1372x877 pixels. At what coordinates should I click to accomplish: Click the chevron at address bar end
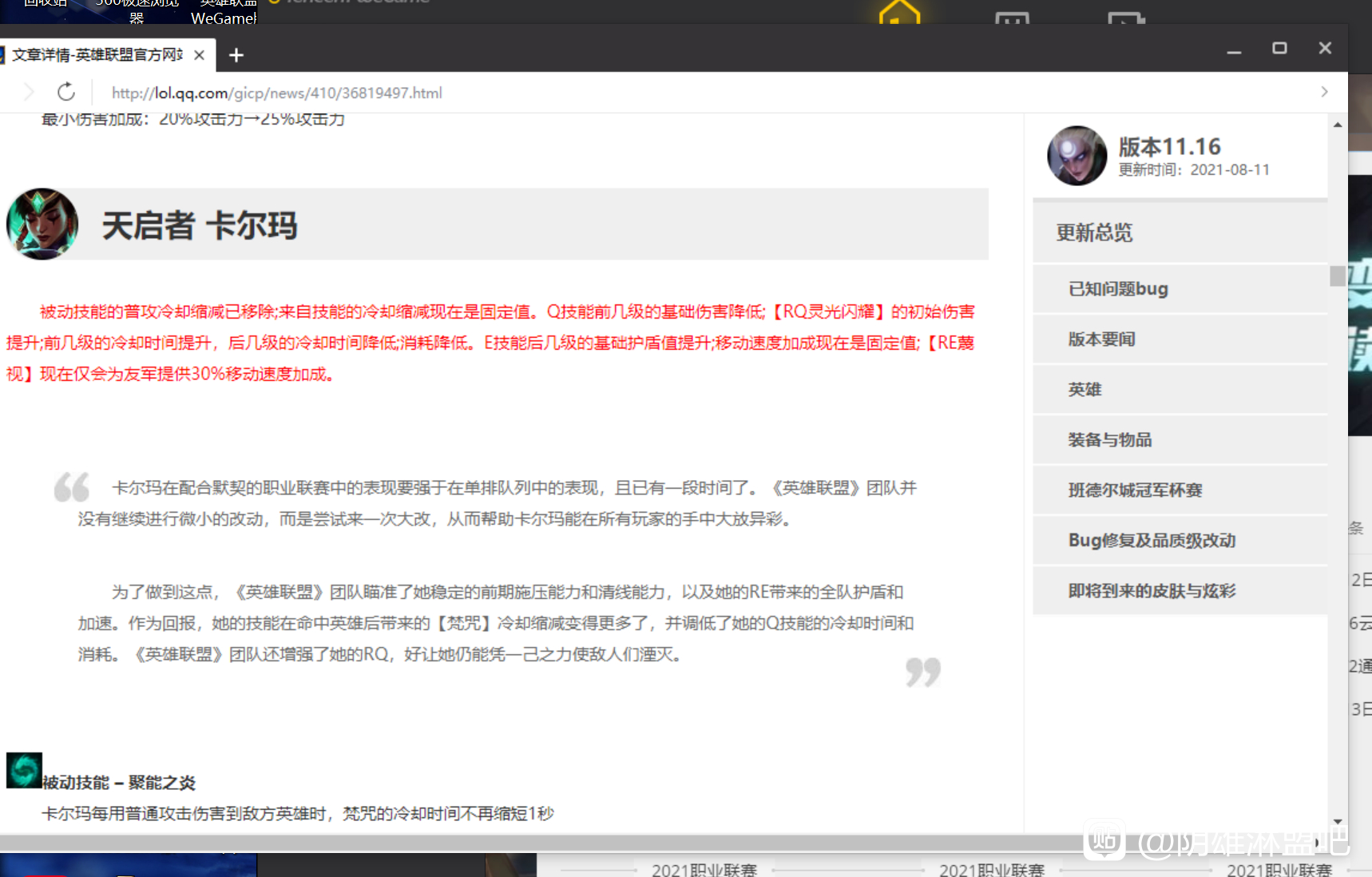click(1324, 92)
